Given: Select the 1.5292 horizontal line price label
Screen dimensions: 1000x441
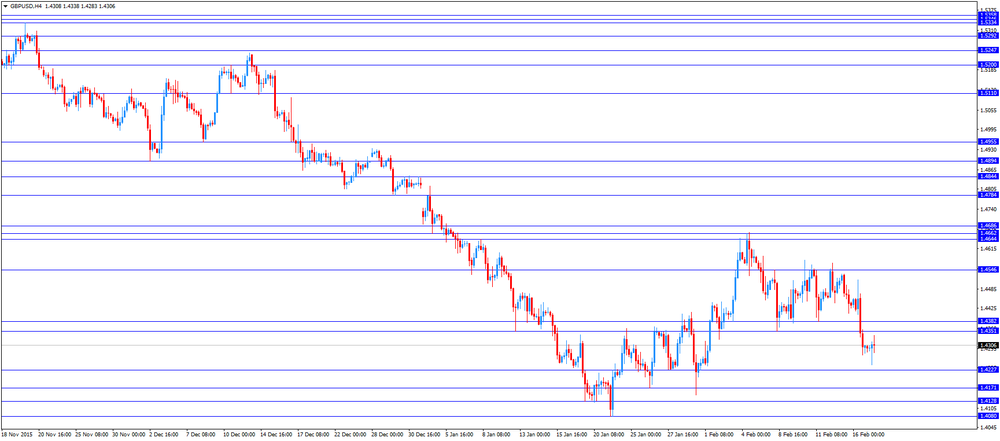Looking at the screenshot, I should [x=988, y=36].
